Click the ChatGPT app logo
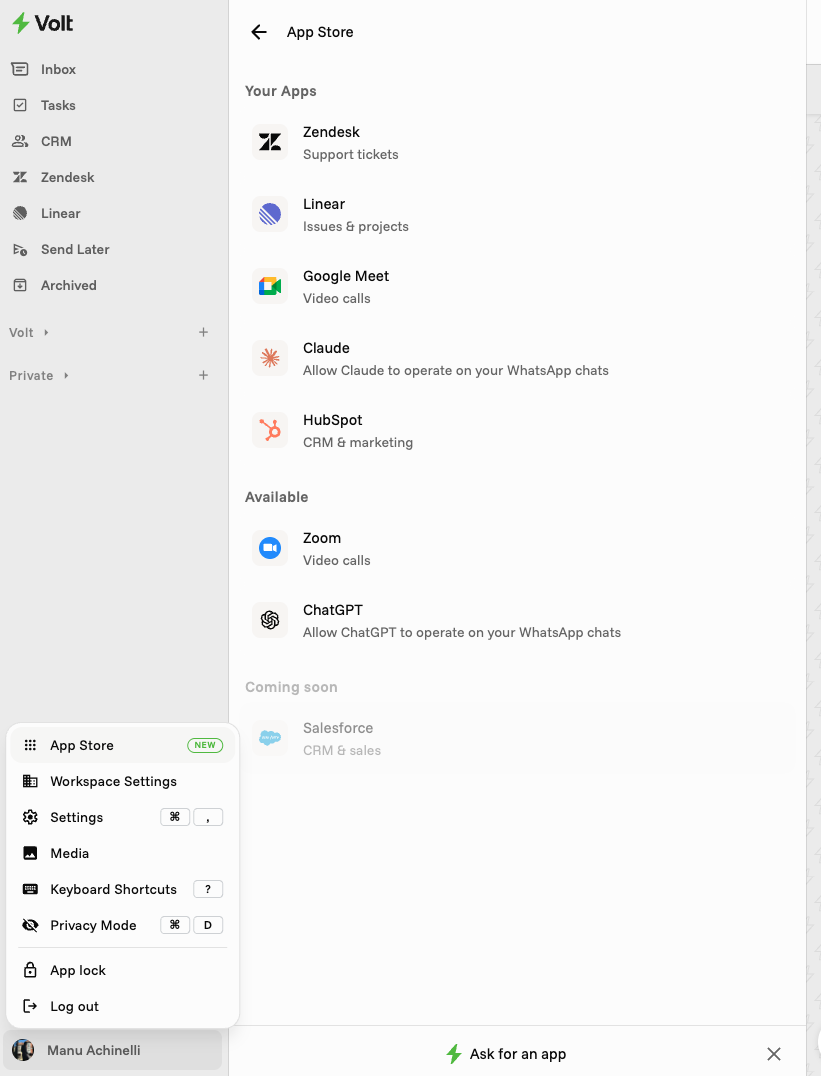 point(270,620)
